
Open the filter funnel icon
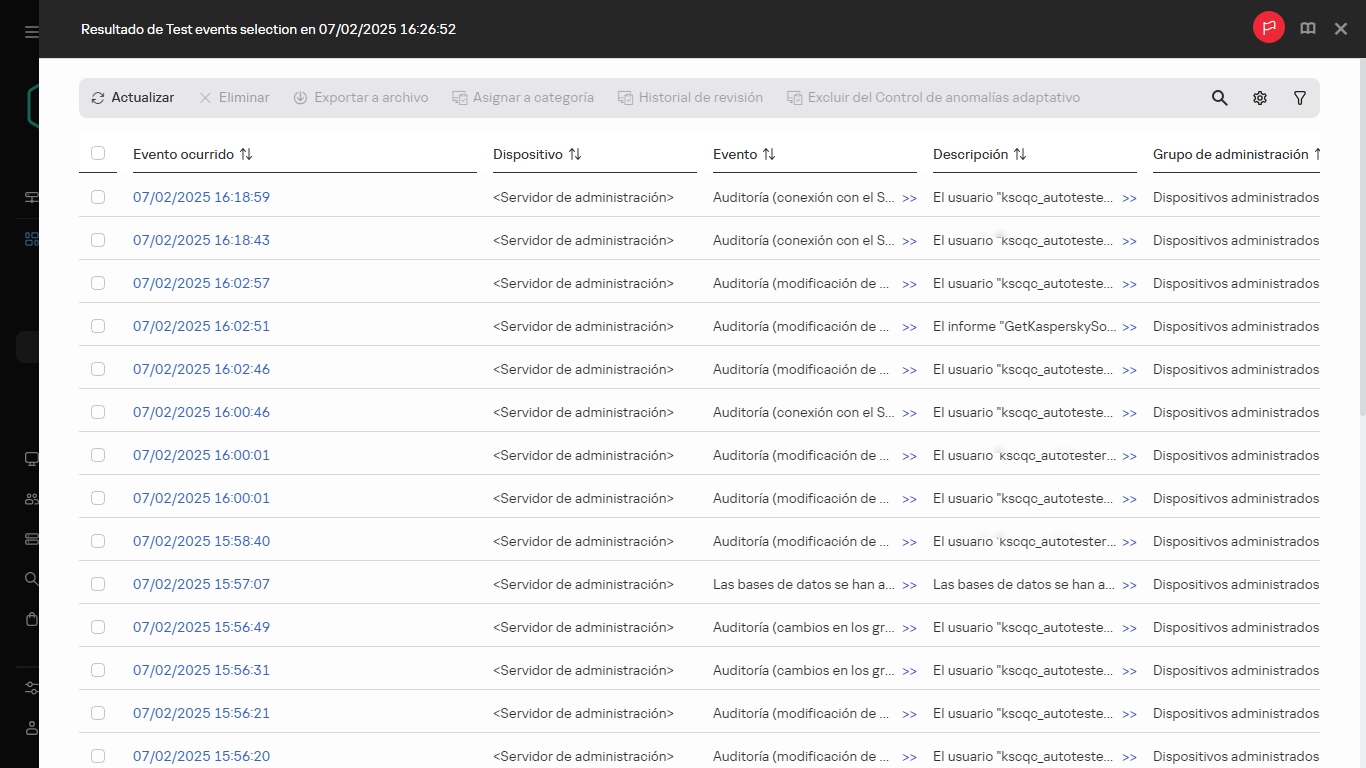(x=1299, y=98)
